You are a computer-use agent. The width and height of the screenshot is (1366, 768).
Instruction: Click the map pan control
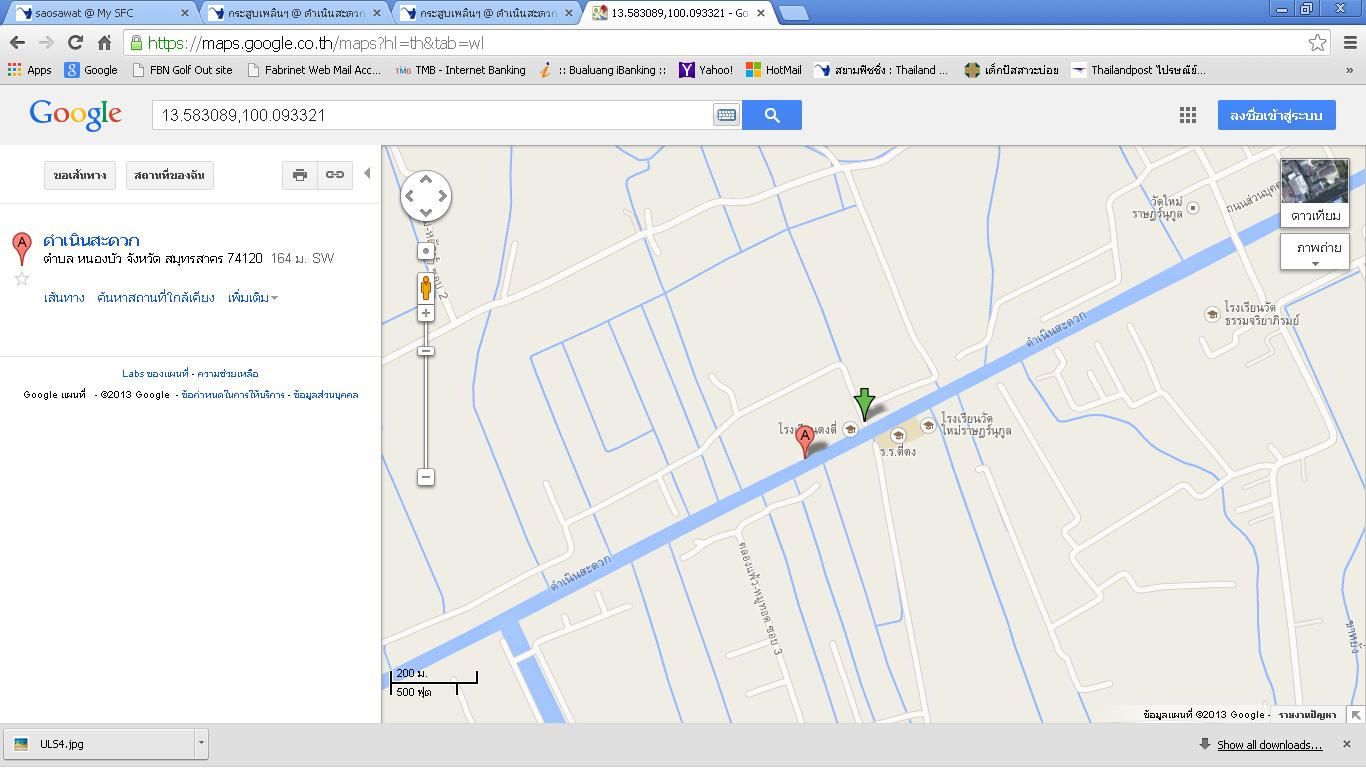pyautogui.click(x=426, y=196)
